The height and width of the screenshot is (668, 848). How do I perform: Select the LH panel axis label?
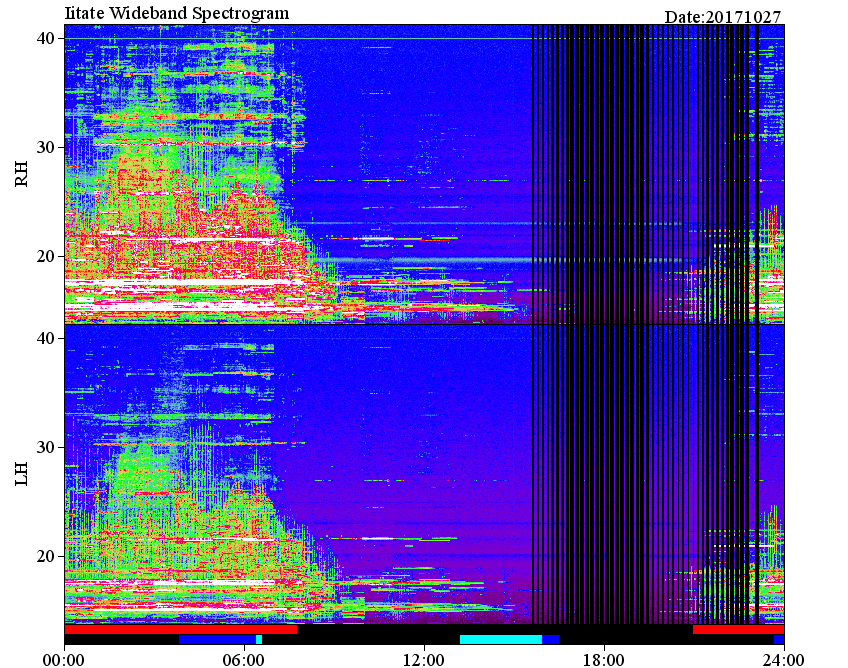tap(21, 473)
